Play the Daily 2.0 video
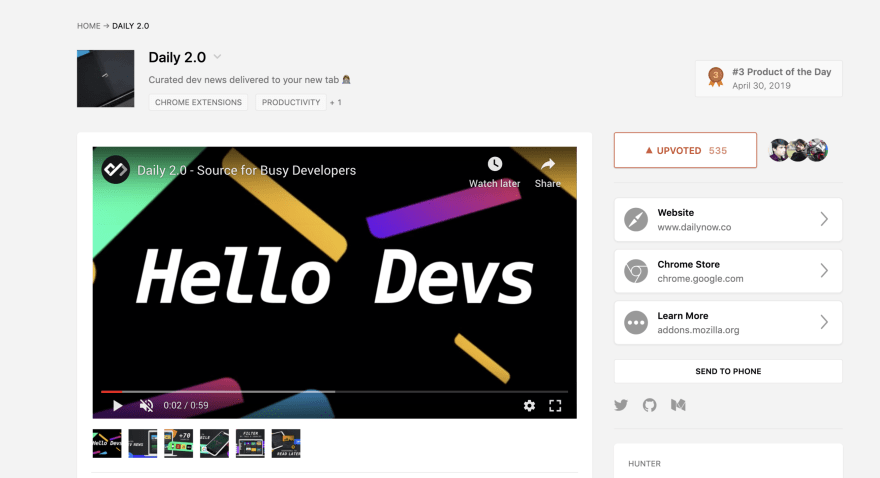This screenshot has width=880, height=478. click(117, 405)
